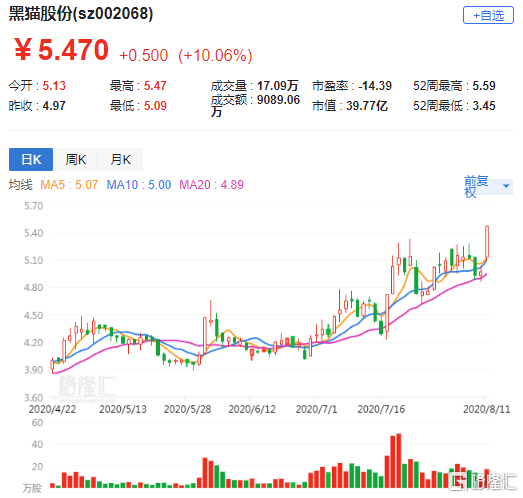Click volume axis label 40
The width and height of the screenshot is (523, 498).
(37, 444)
